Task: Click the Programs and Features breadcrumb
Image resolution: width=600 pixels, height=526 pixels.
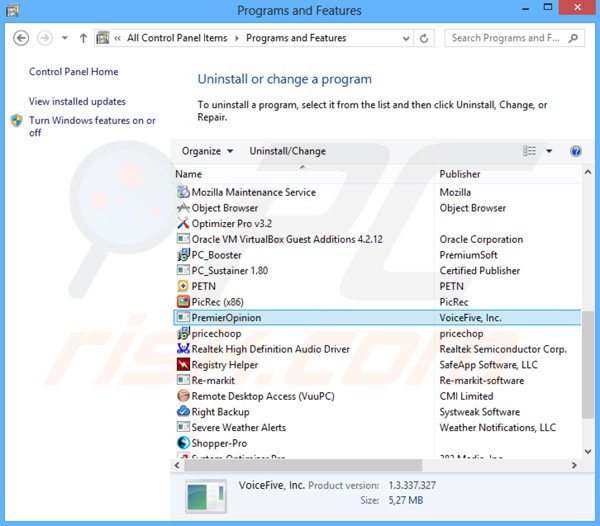Action: coord(296,38)
